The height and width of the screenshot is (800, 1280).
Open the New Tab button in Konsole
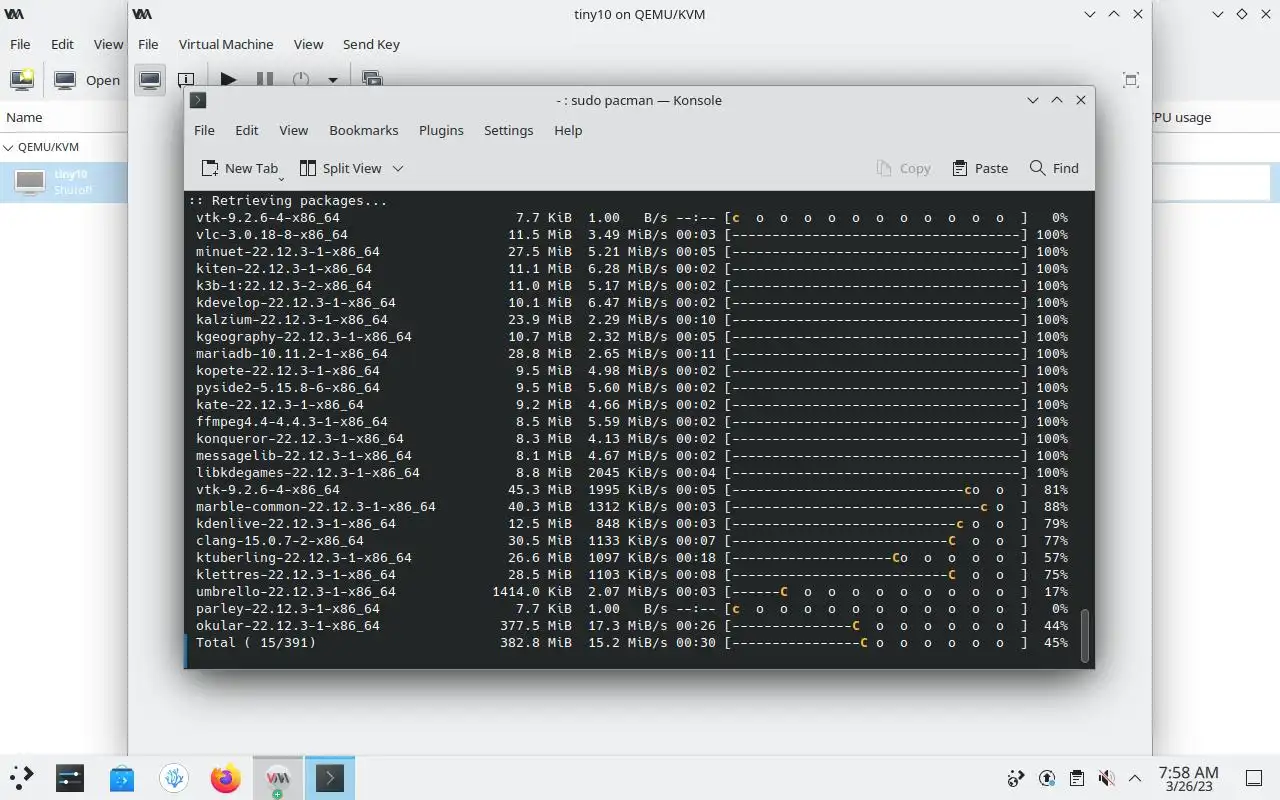239,168
